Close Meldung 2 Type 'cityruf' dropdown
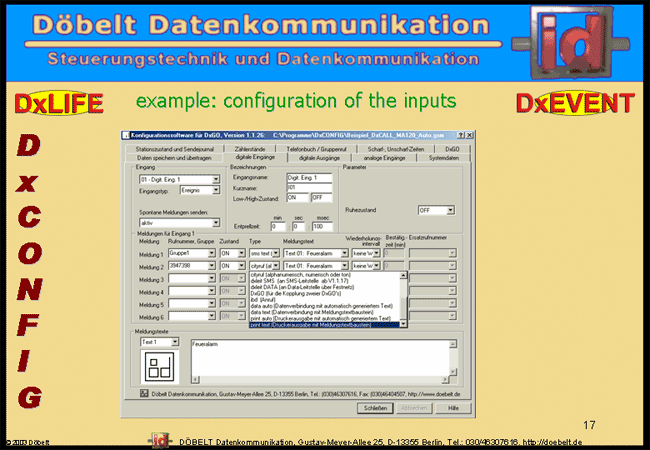The height and width of the screenshot is (450, 650). click(x=275, y=266)
